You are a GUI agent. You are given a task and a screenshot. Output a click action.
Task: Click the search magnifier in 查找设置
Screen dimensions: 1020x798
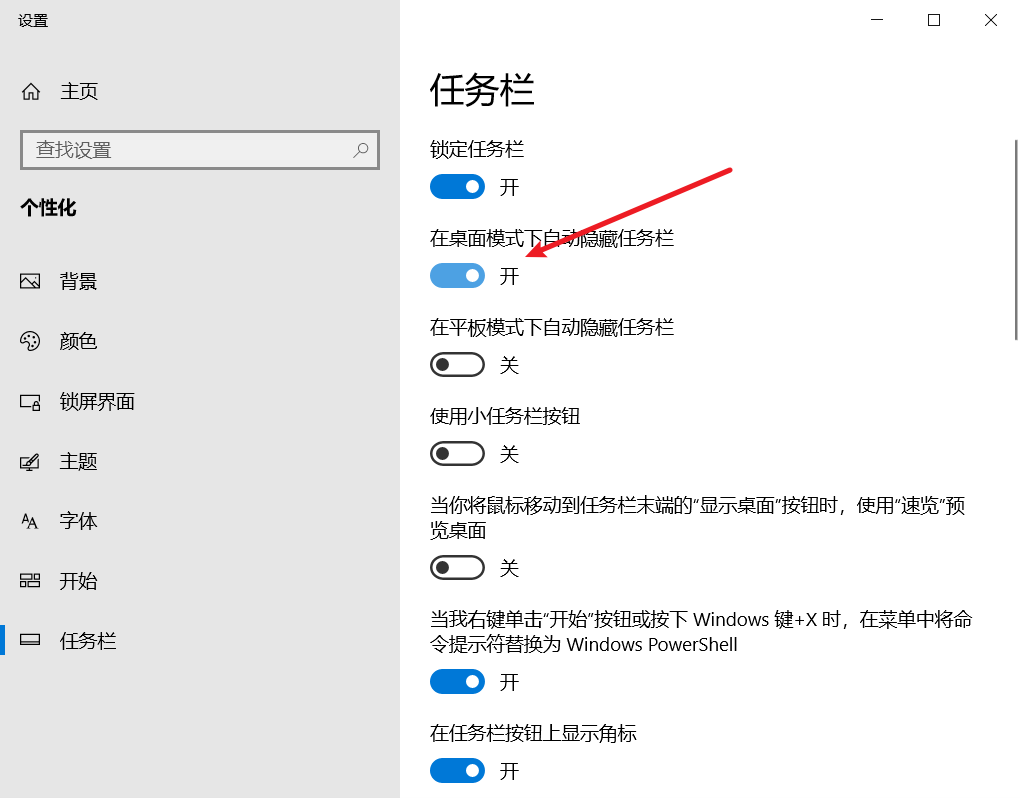point(360,149)
